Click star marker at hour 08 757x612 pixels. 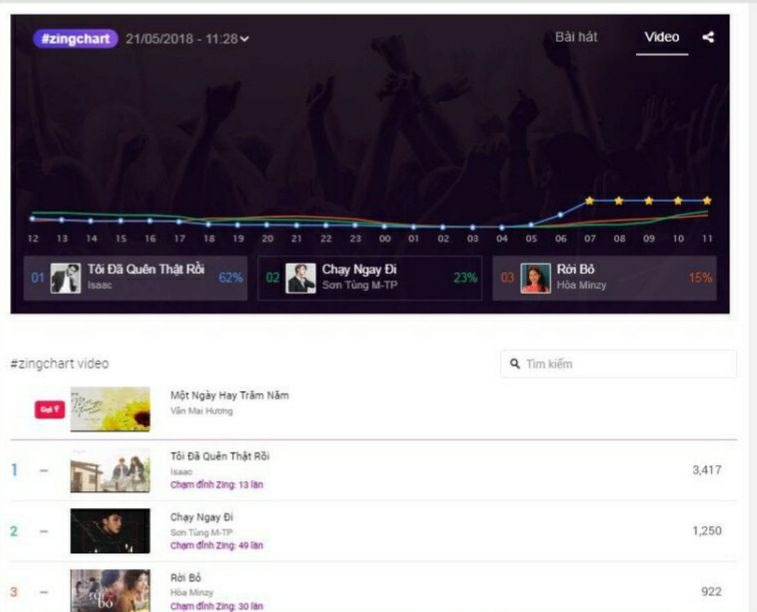(x=619, y=201)
